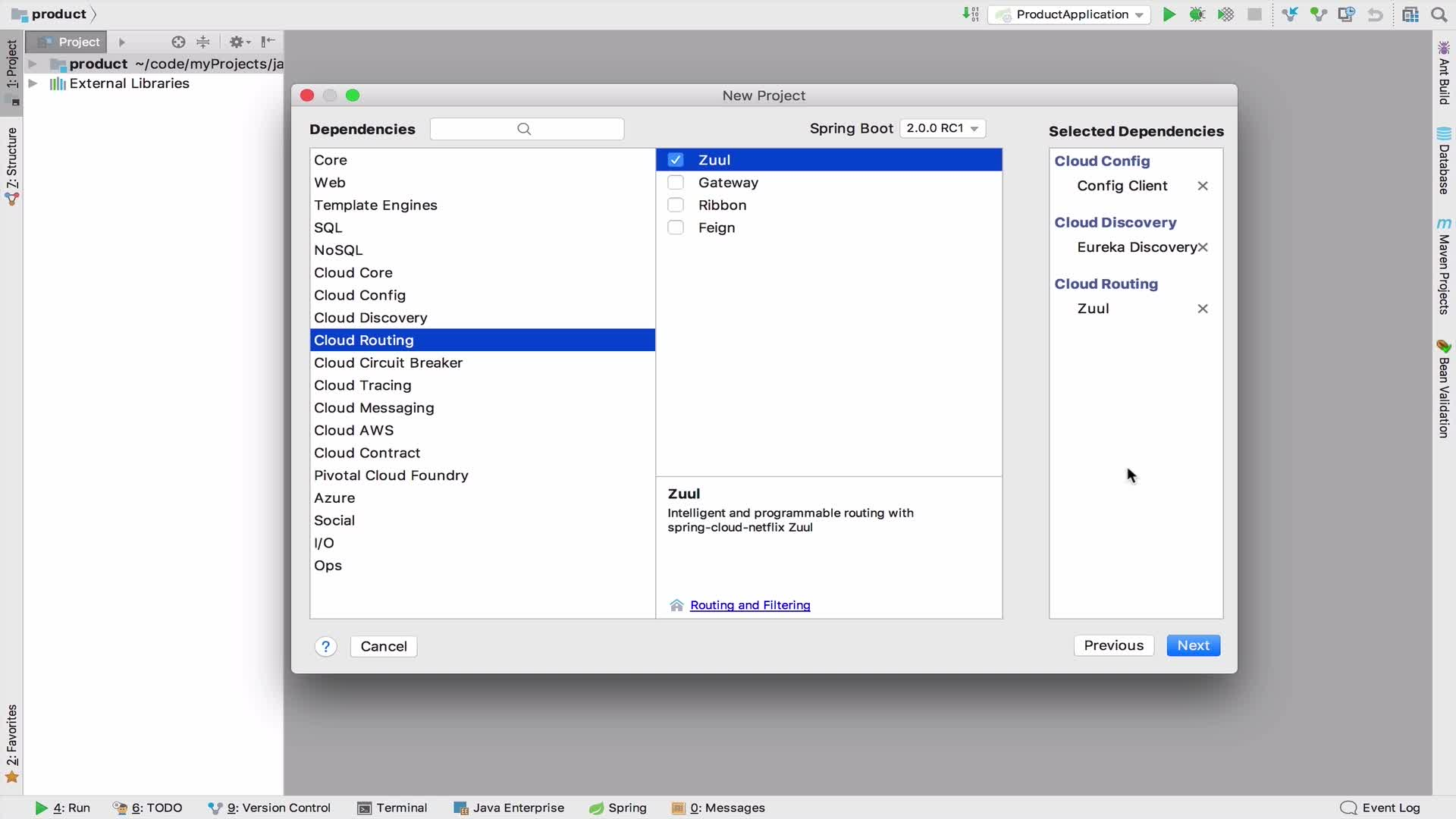Click the Project Structure icon
The width and height of the screenshot is (1456, 819).
[x=1410, y=14]
